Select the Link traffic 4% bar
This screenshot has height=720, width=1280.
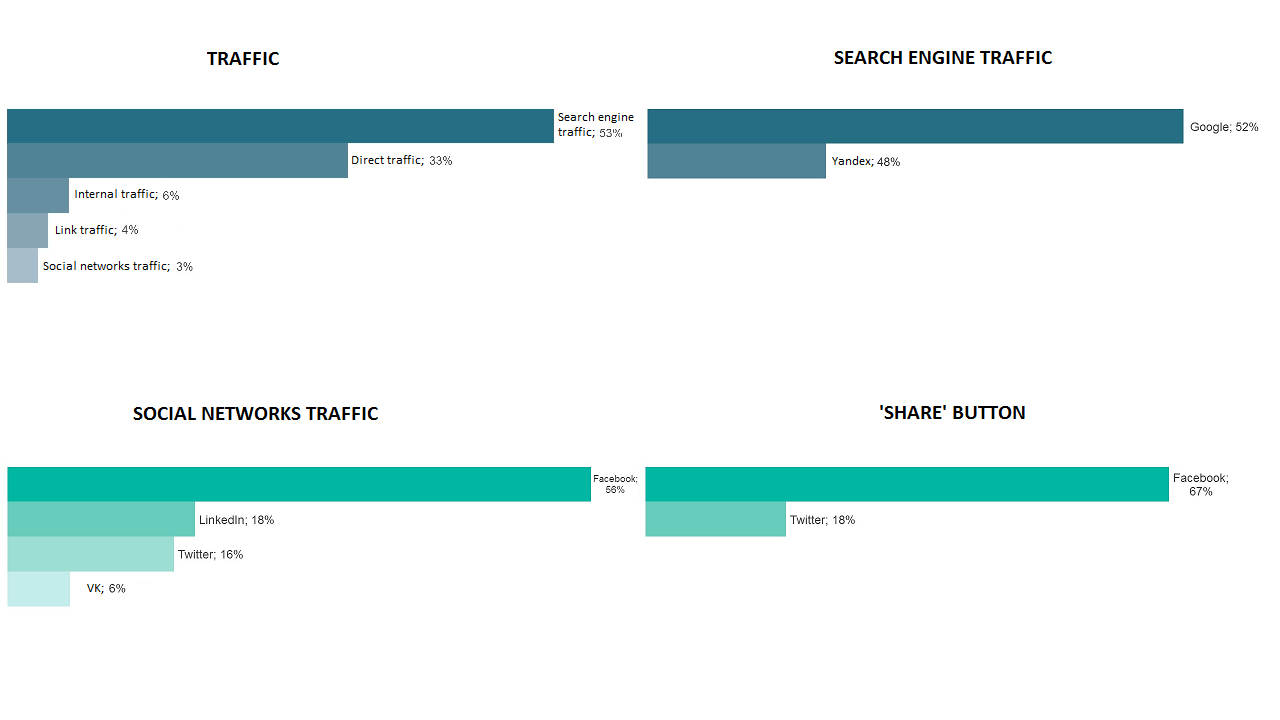tap(27, 230)
